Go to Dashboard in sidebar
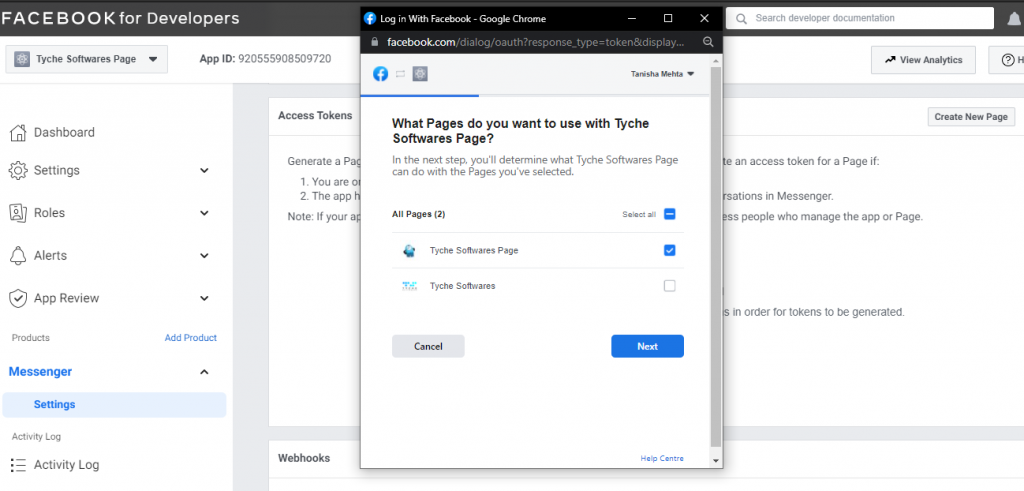 coord(64,133)
